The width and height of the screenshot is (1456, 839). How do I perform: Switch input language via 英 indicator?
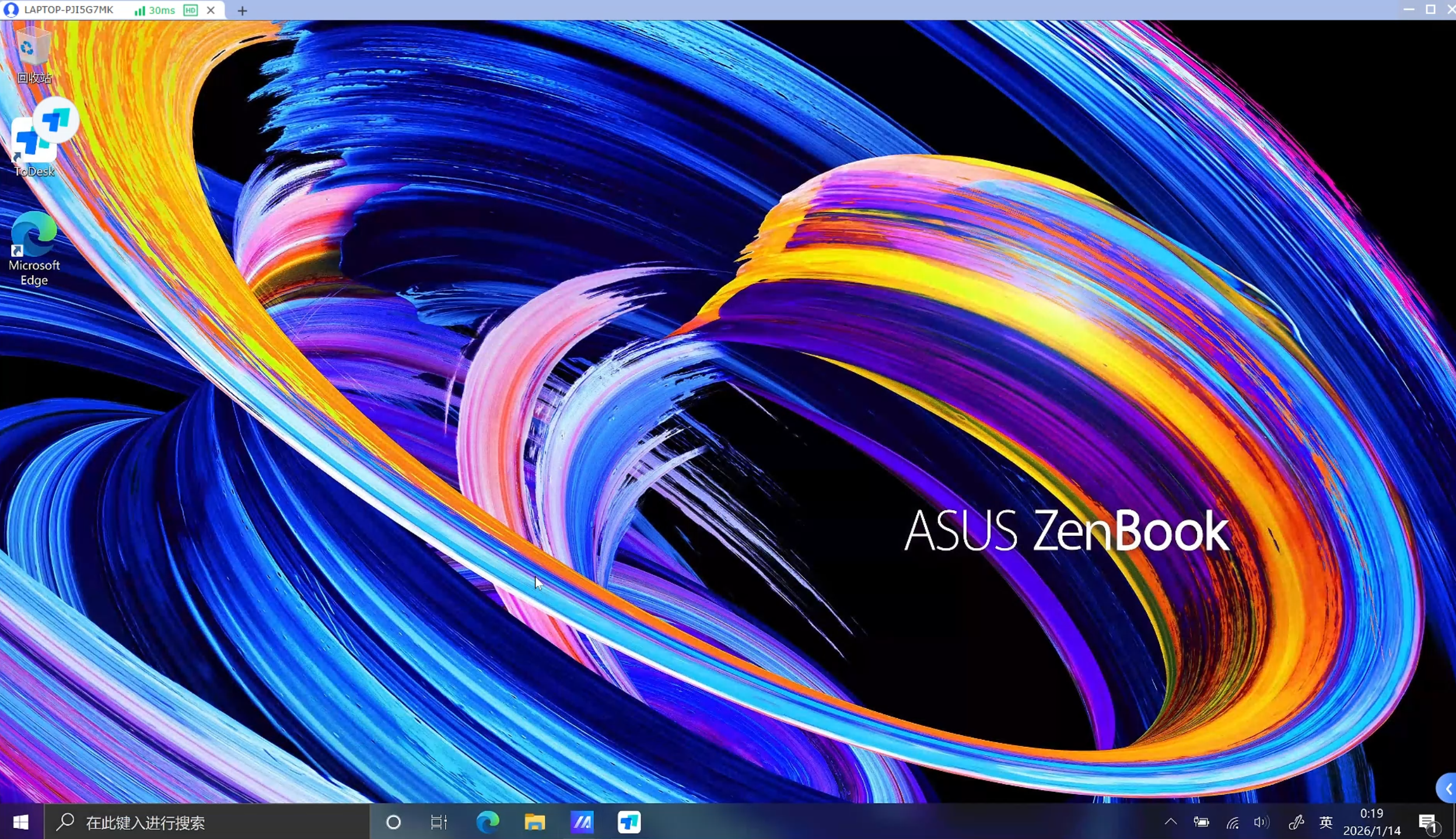1325,822
